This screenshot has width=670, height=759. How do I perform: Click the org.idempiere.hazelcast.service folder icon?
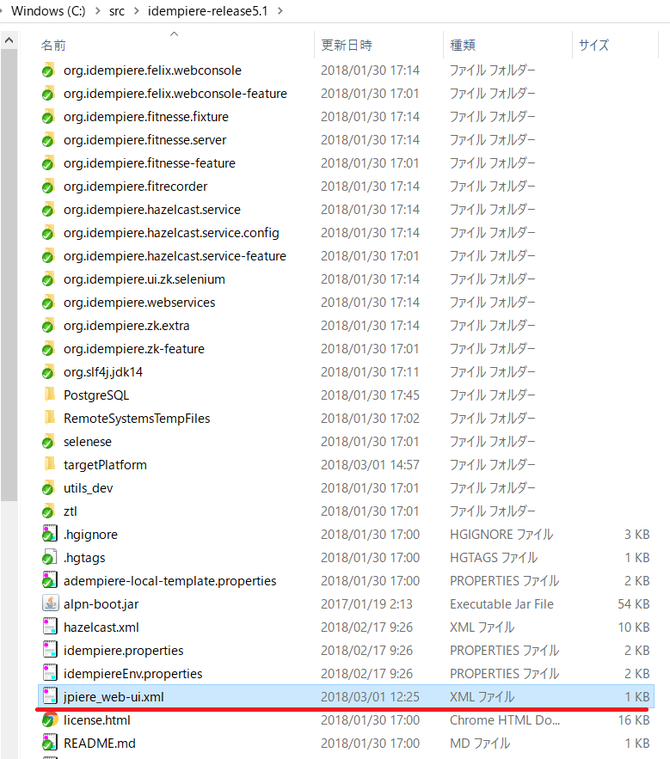tap(48, 210)
